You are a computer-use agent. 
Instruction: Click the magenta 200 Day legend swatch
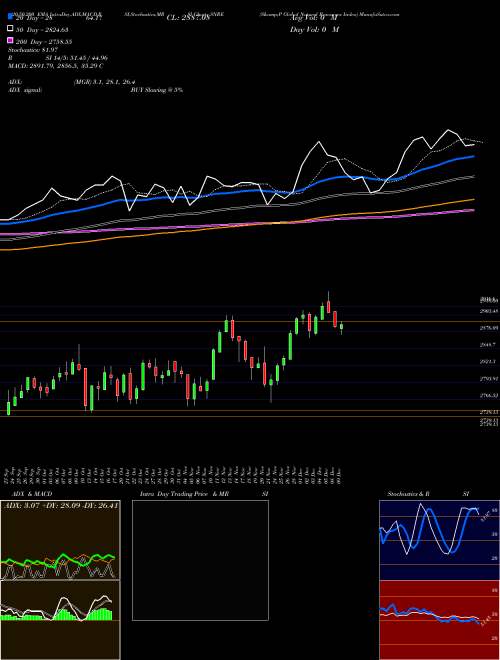[x=10, y=40]
